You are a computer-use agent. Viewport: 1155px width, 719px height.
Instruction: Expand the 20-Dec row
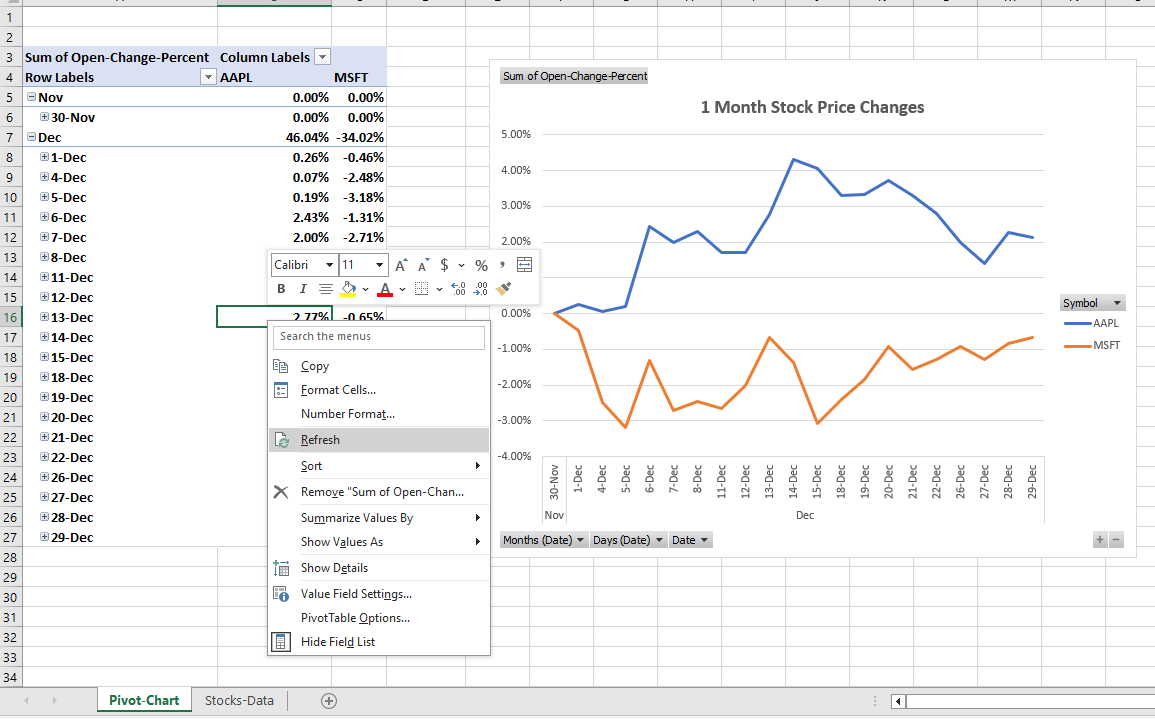[x=44, y=416]
